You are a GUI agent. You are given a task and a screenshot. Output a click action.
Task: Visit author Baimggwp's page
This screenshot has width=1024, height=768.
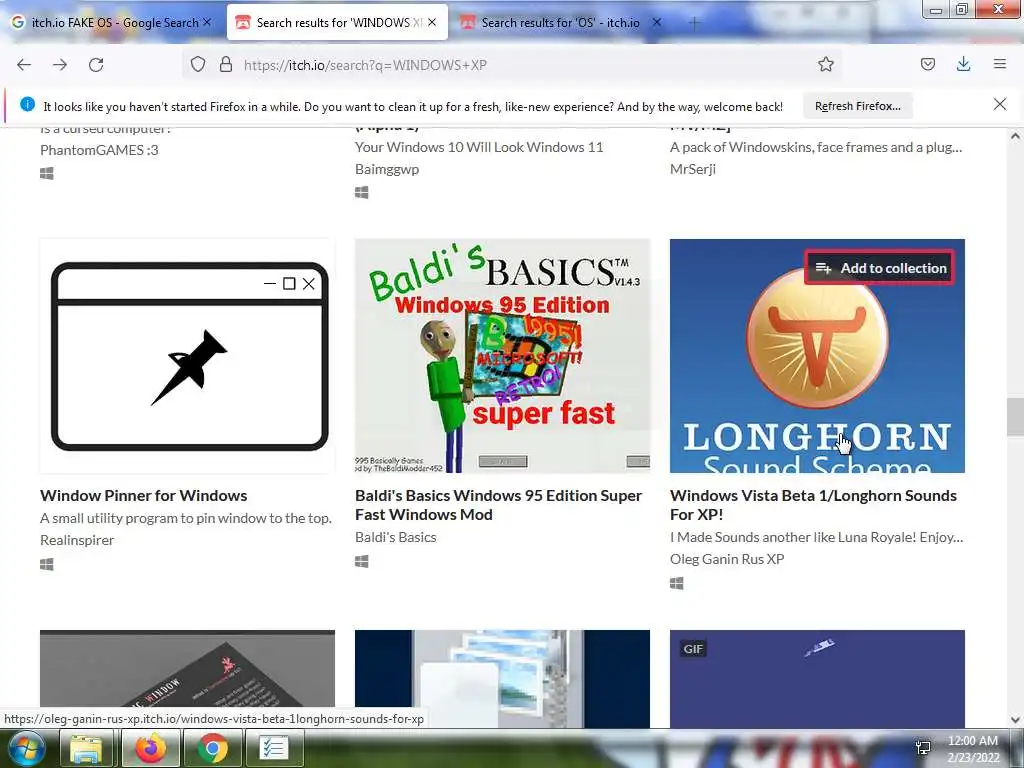(x=387, y=169)
